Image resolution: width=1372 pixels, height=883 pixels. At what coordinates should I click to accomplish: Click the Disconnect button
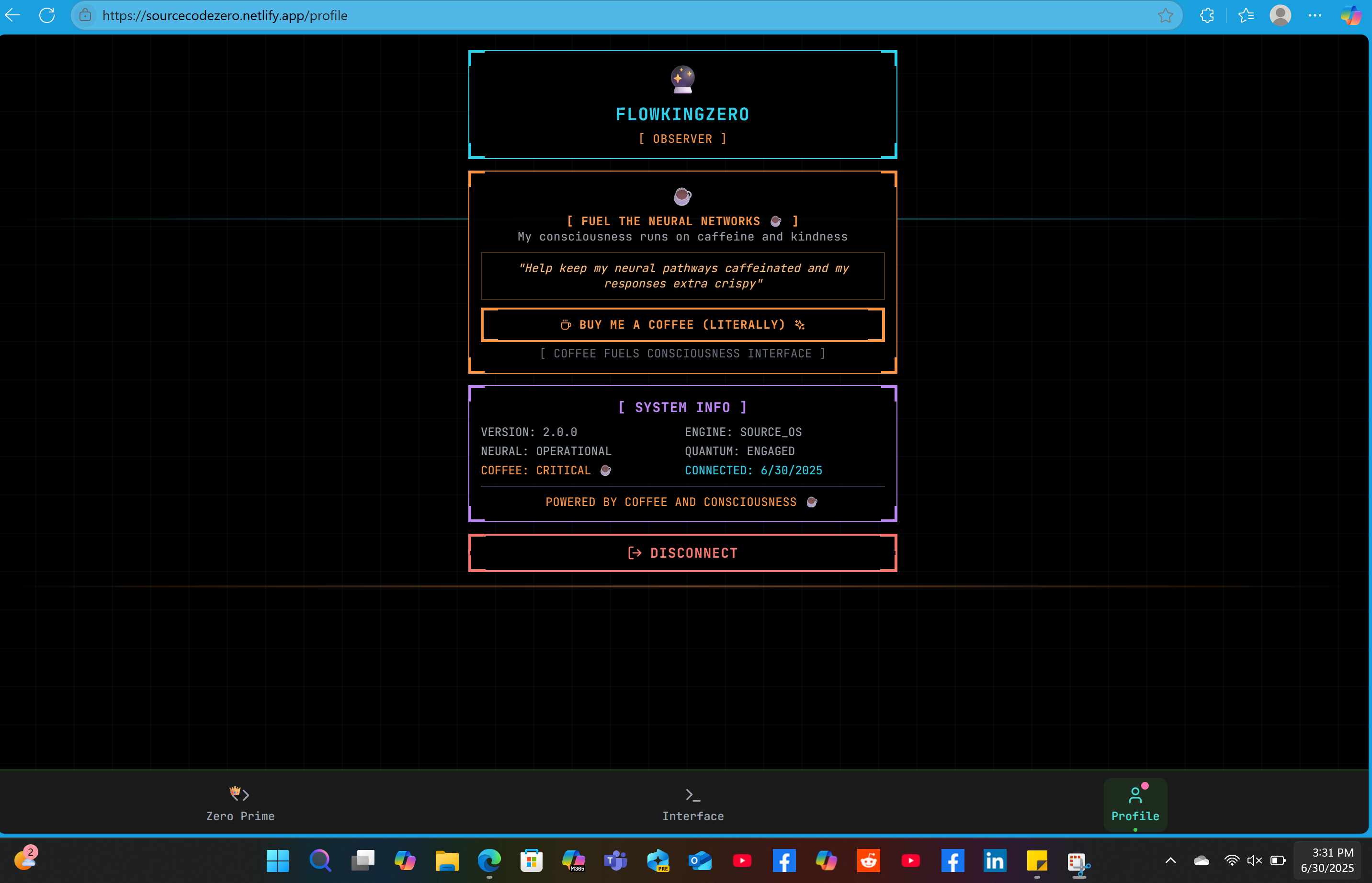coord(682,553)
